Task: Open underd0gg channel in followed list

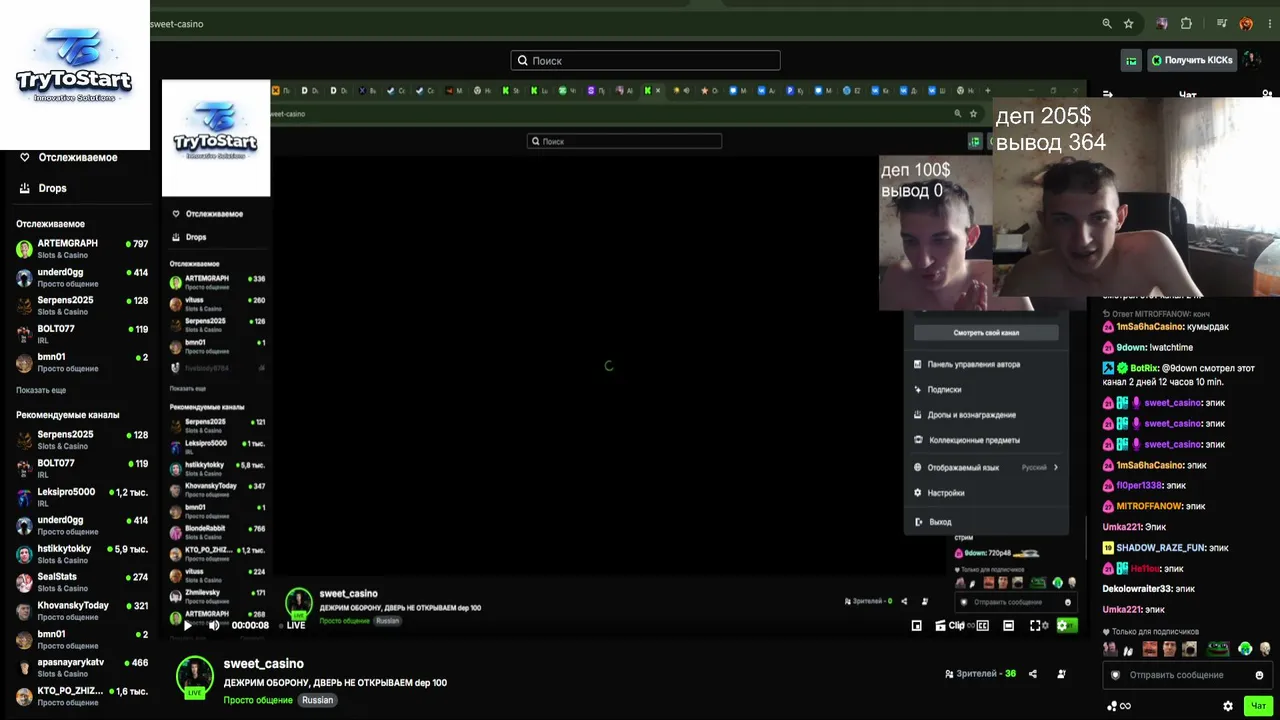Action: click(x=82, y=277)
